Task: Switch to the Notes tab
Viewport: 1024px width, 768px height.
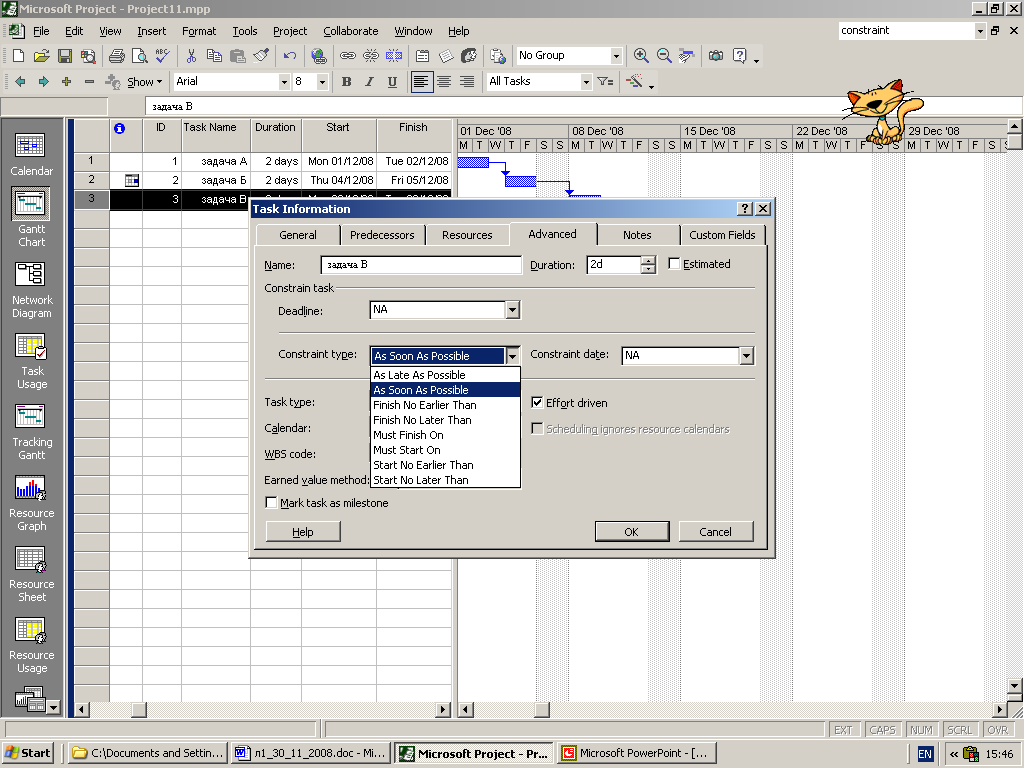Action: pyautogui.click(x=637, y=235)
